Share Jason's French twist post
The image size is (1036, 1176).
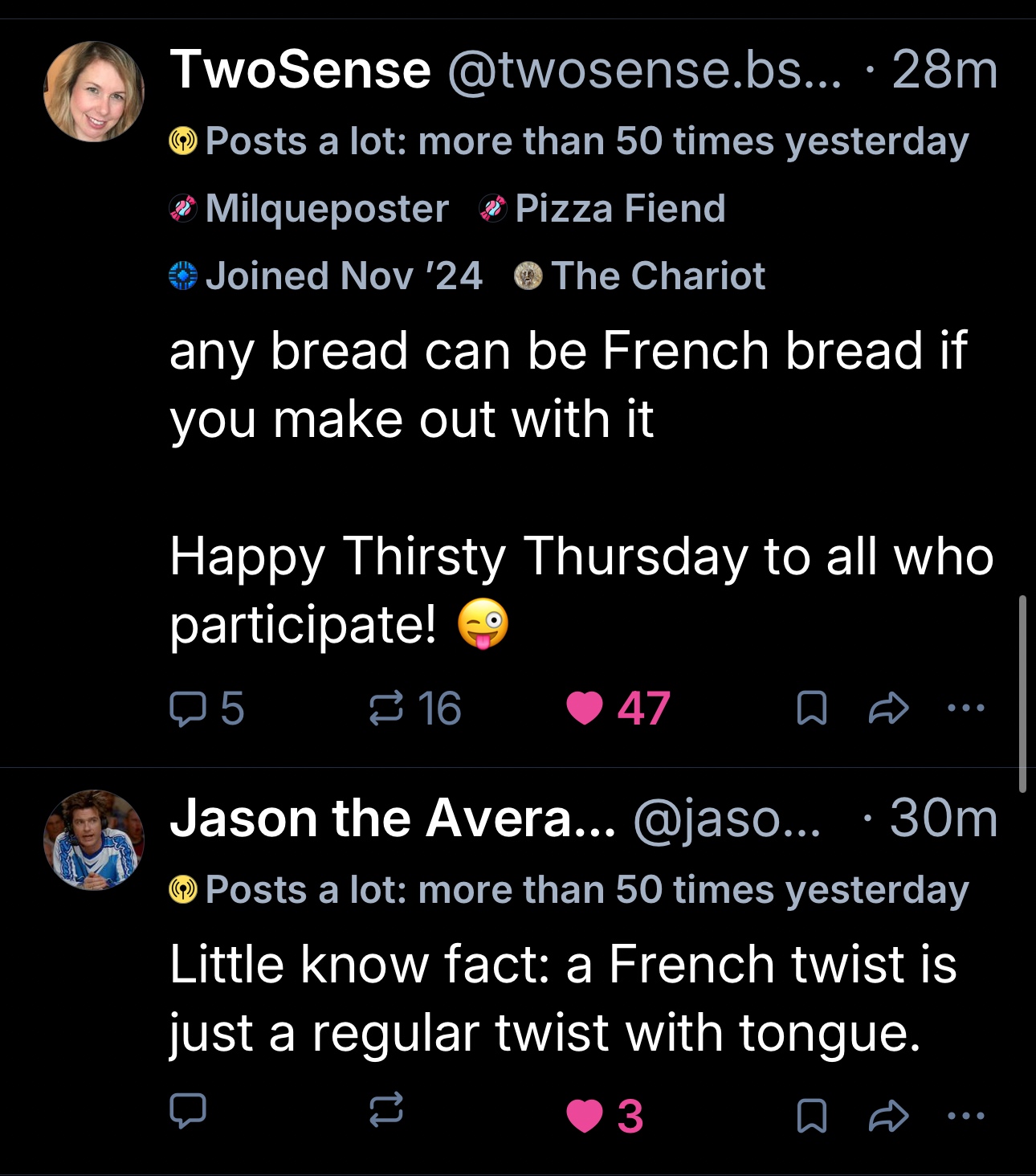(x=888, y=1115)
